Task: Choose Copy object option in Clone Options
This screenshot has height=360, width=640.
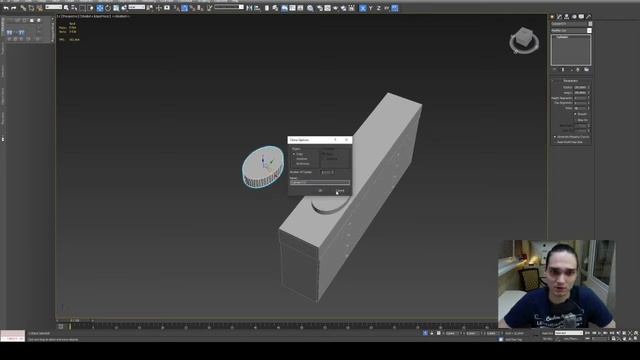Action: pyautogui.click(x=298, y=154)
